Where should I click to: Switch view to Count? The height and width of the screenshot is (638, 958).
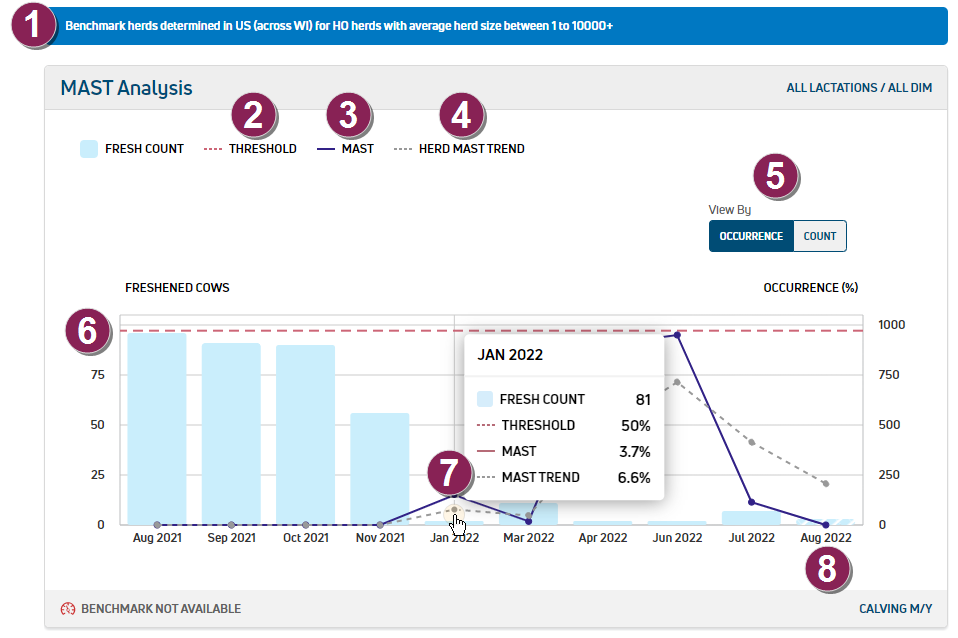[x=819, y=236]
